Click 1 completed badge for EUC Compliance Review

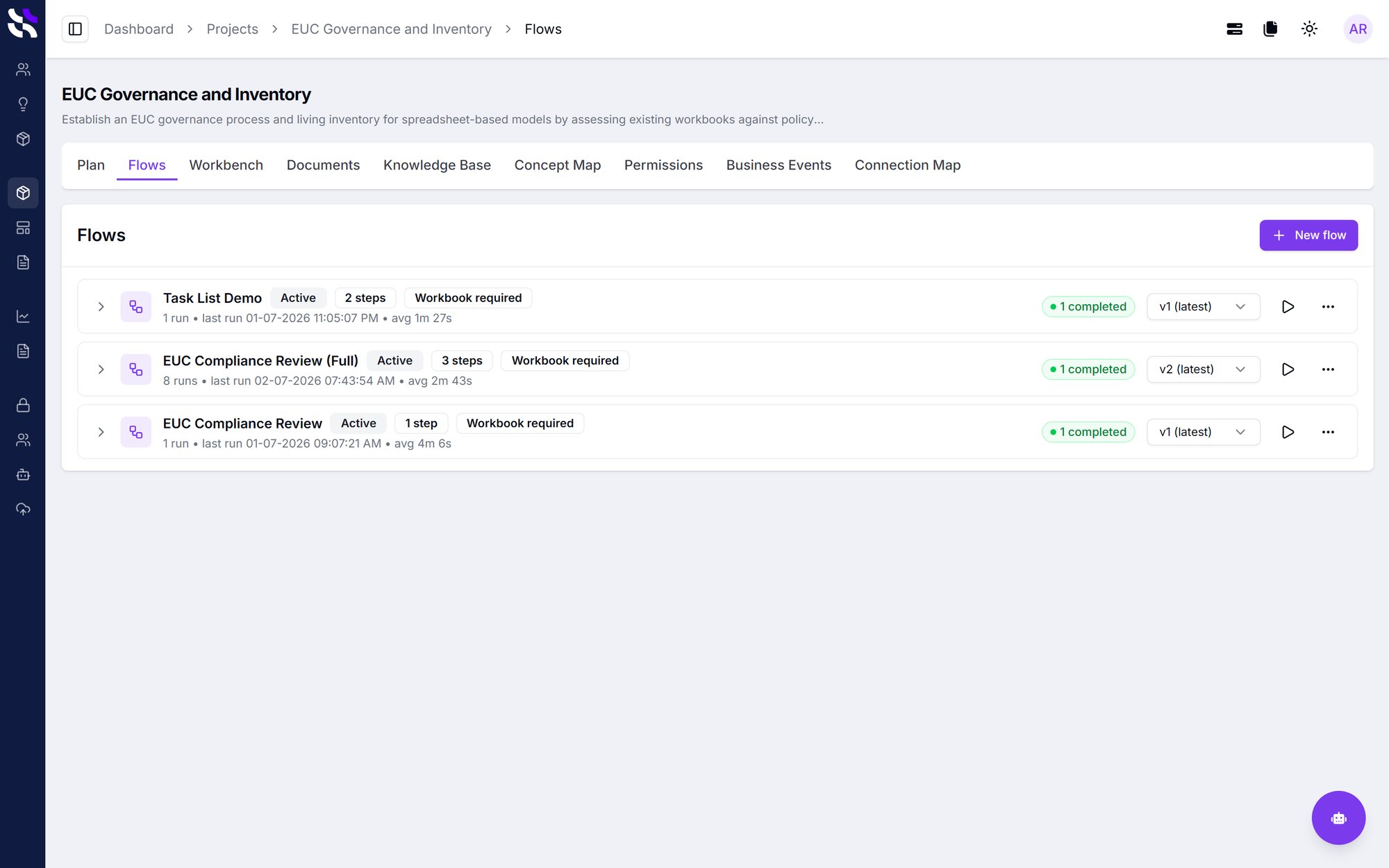coord(1088,432)
